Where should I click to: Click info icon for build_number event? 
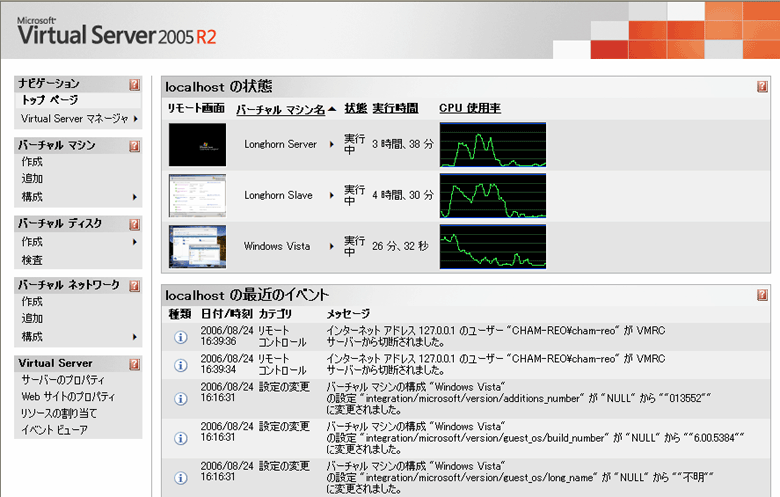click(x=181, y=438)
